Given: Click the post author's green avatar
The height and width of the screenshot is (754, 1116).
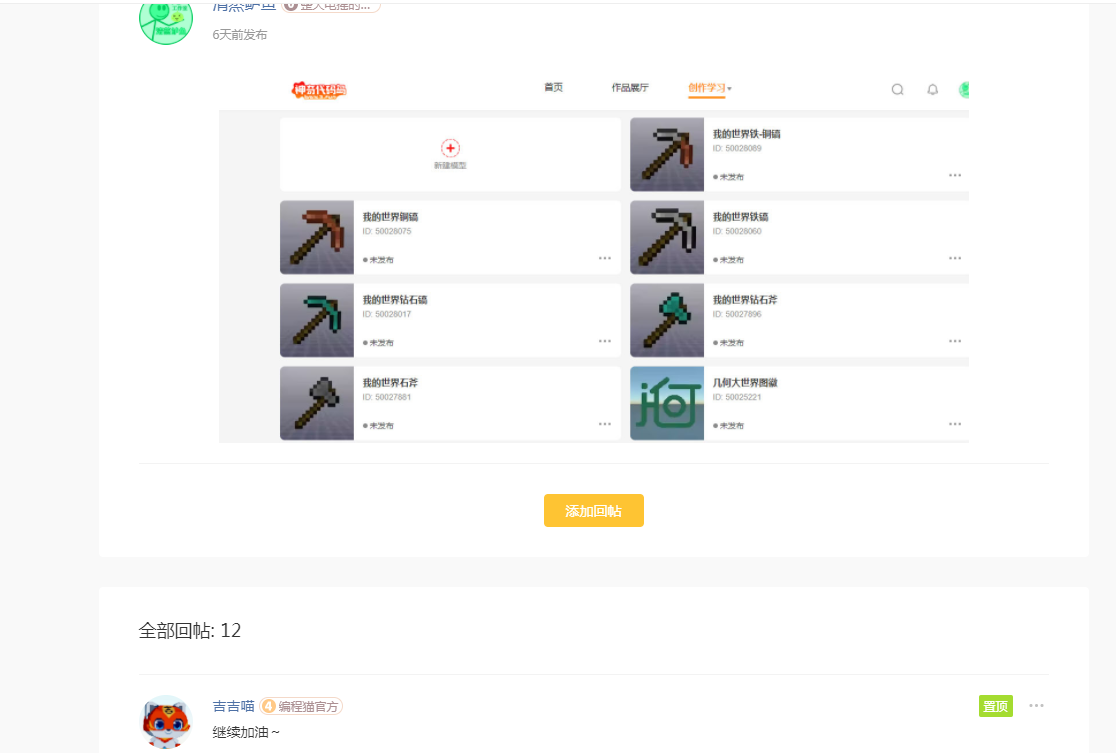Looking at the screenshot, I should coord(167,21).
